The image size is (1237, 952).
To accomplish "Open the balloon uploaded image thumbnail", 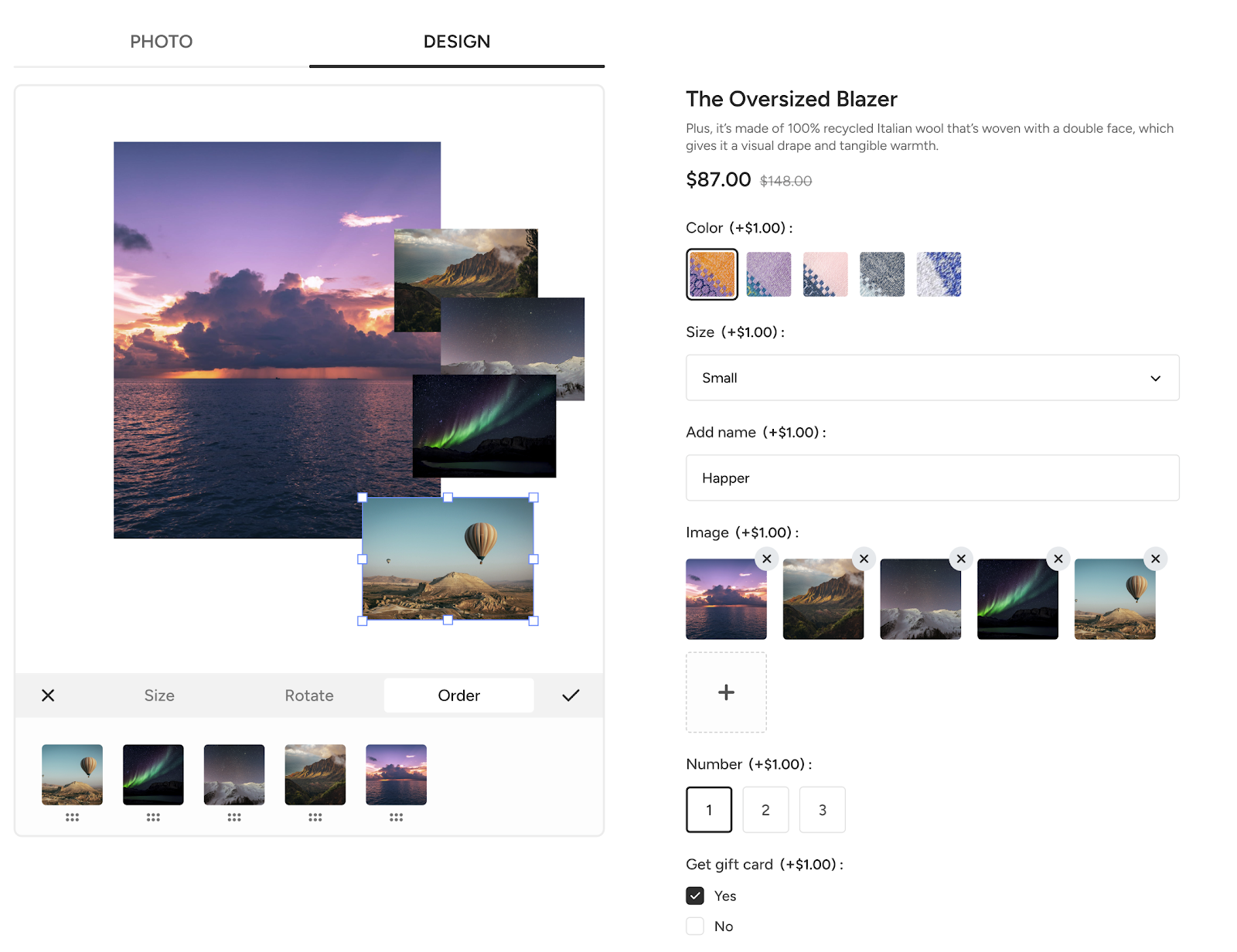I will click(x=1115, y=600).
